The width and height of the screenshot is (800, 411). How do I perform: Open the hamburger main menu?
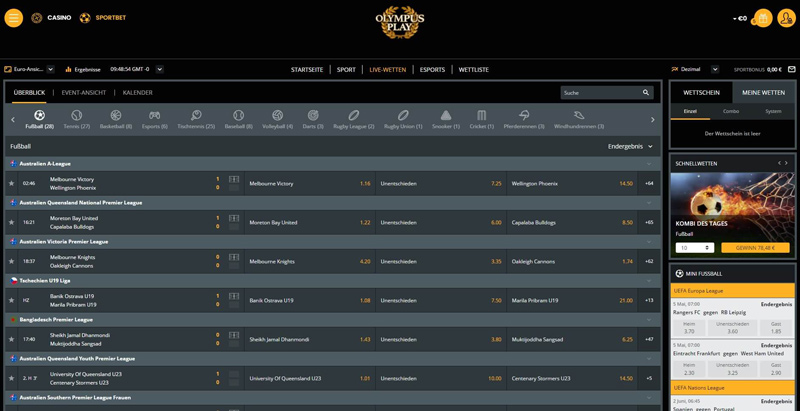click(13, 18)
